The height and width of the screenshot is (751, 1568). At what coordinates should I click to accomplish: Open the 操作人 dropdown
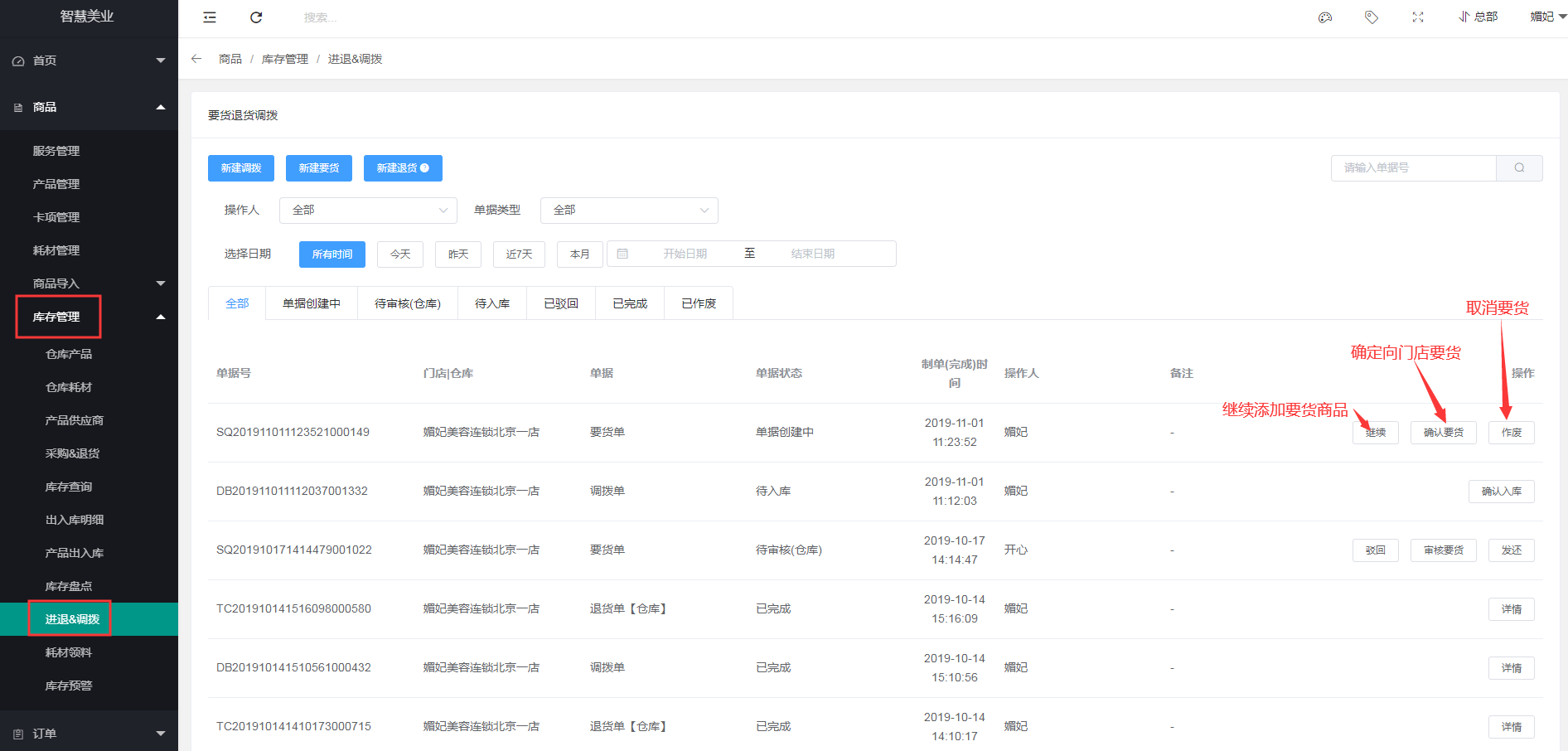pyautogui.click(x=368, y=211)
